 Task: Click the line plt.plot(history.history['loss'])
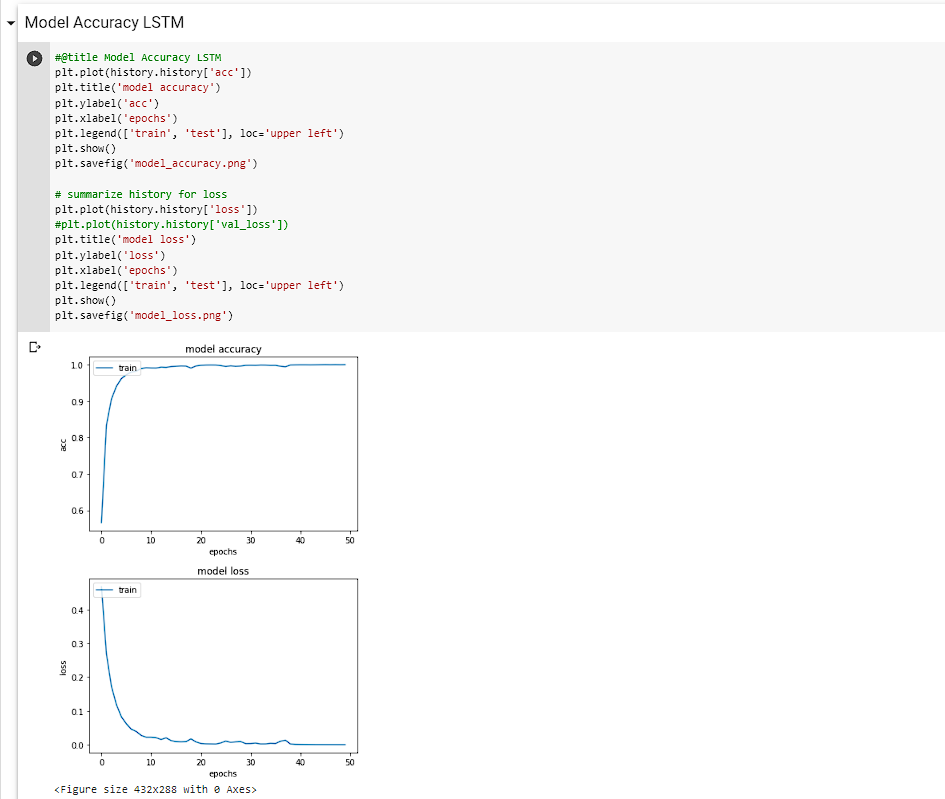(x=156, y=209)
